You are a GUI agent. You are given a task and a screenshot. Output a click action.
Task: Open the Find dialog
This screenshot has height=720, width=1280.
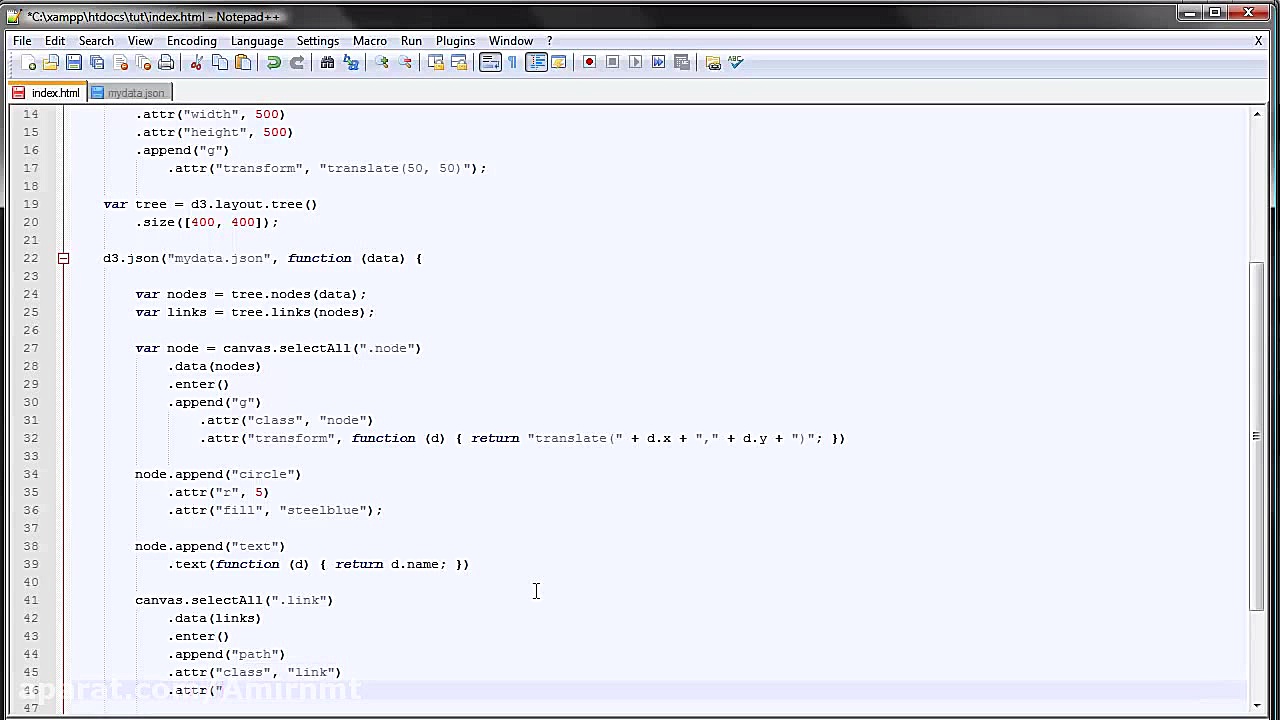pos(327,62)
